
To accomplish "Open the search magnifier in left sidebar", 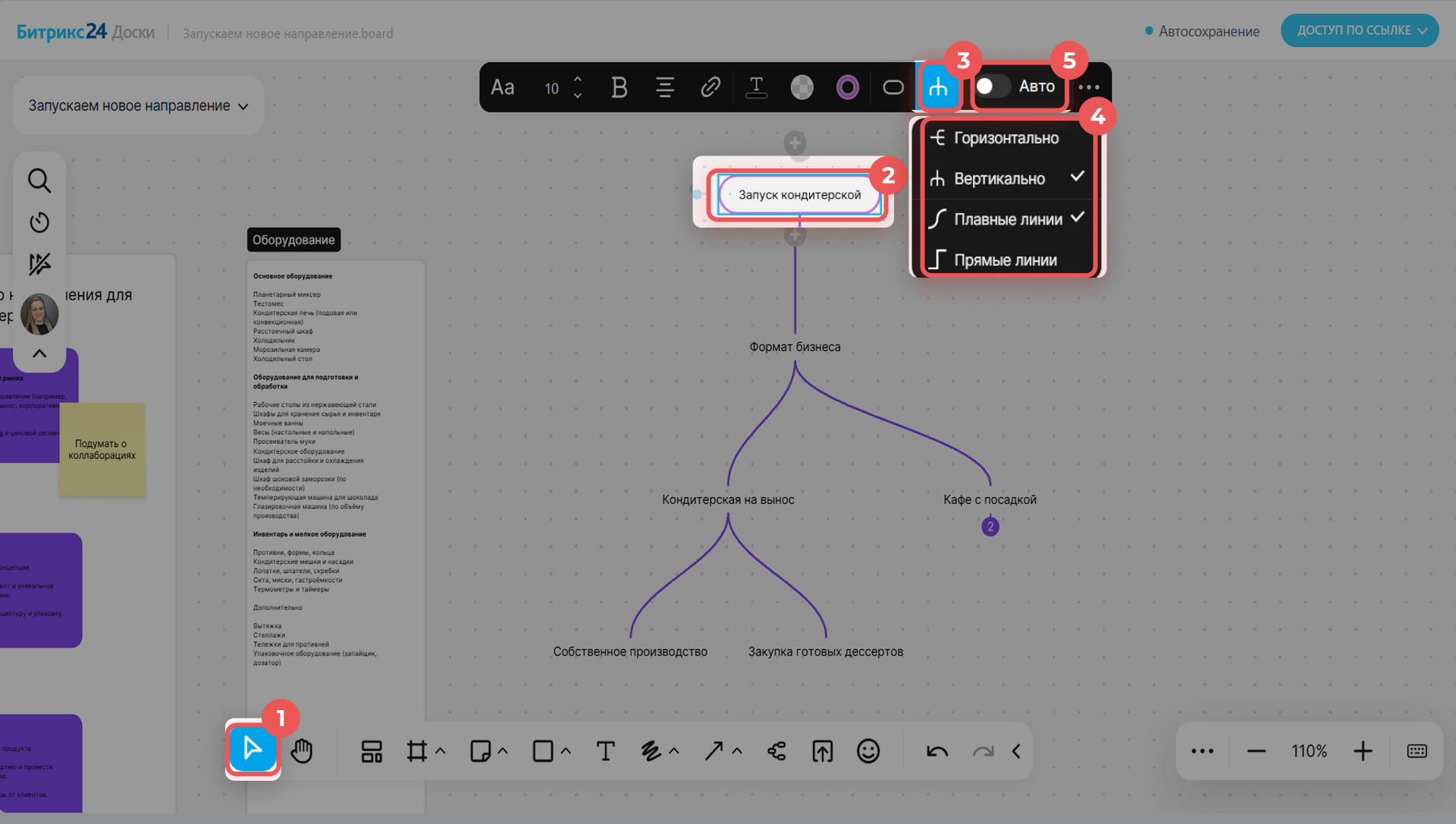I will [39, 181].
